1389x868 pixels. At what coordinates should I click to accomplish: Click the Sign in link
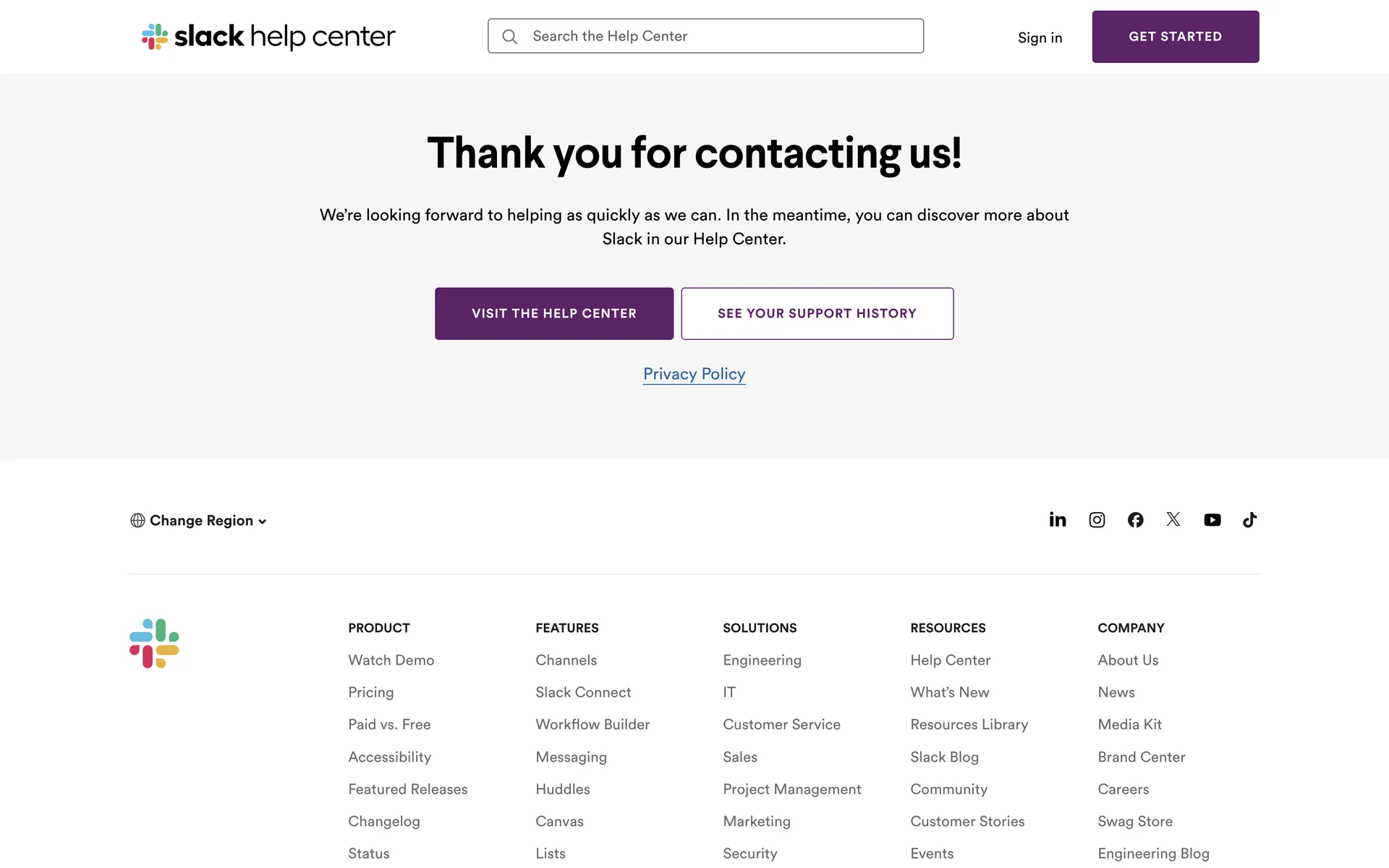click(x=1040, y=38)
